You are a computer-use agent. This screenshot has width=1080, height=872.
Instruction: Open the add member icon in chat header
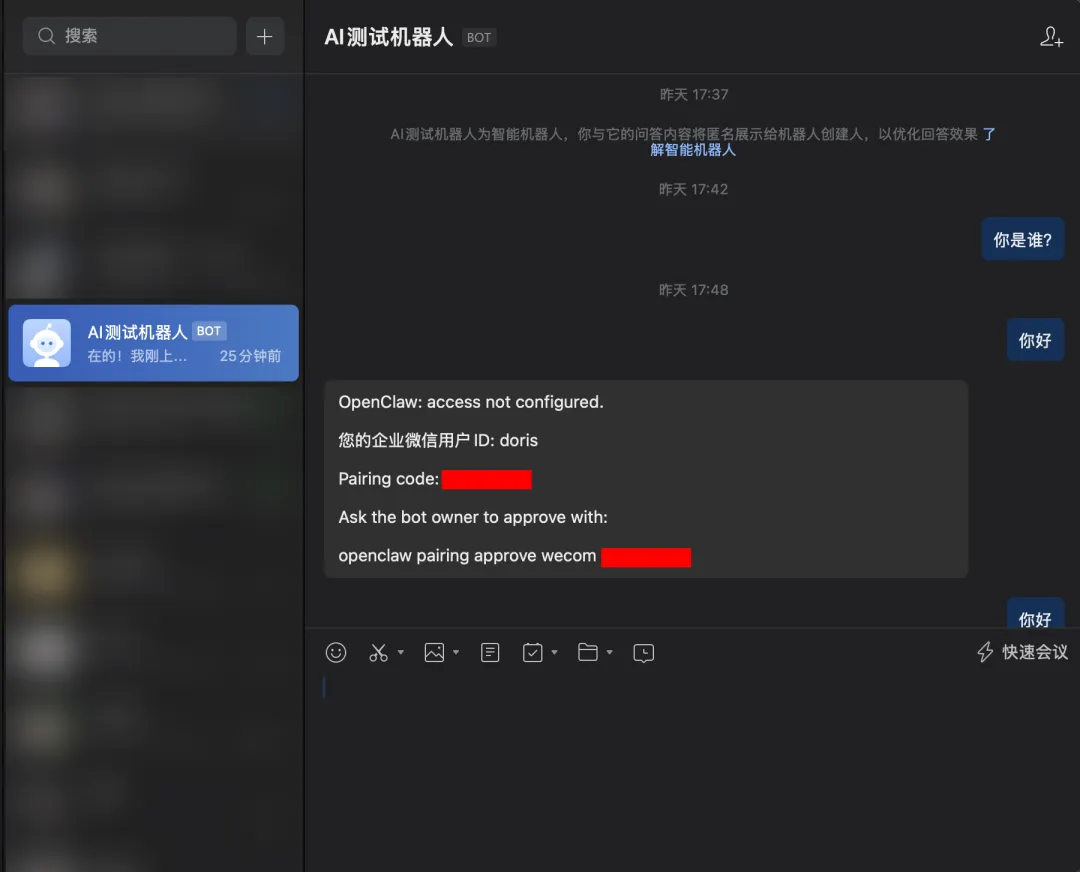pos(1051,37)
